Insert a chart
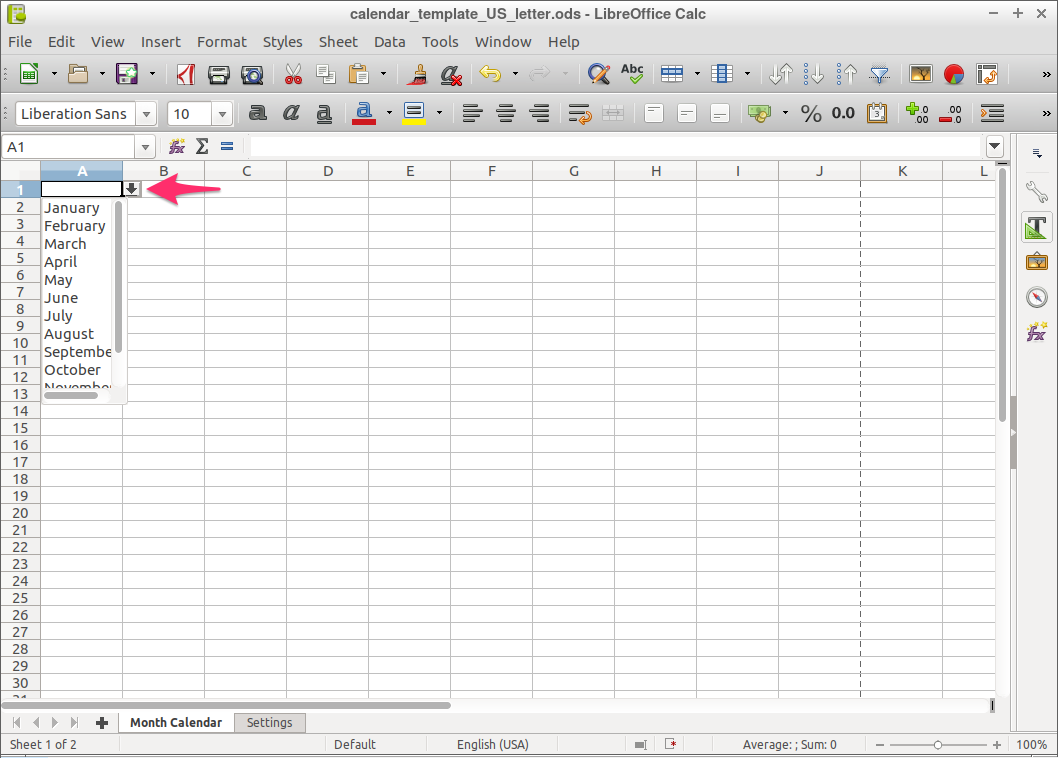 [954, 74]
